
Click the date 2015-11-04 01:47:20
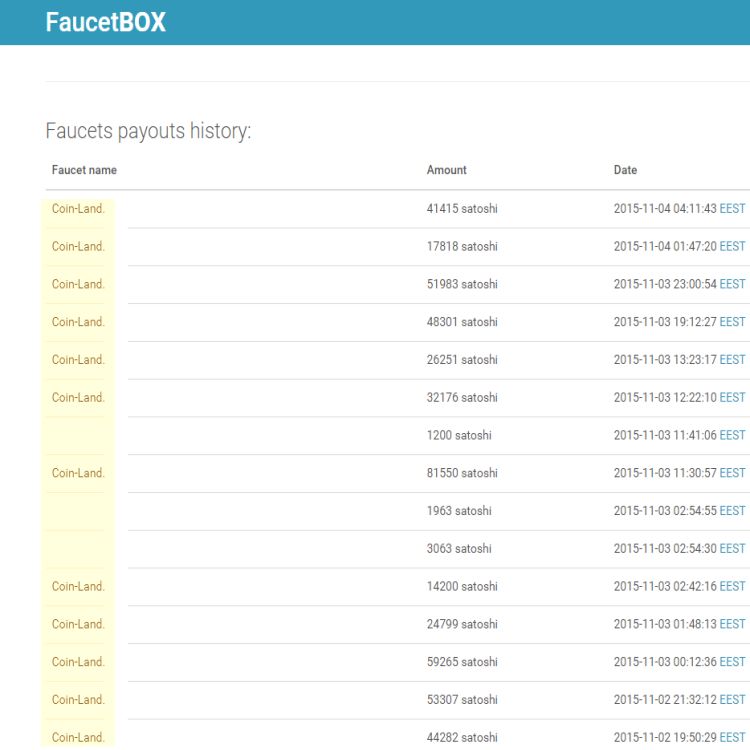(x=665, y=246)
